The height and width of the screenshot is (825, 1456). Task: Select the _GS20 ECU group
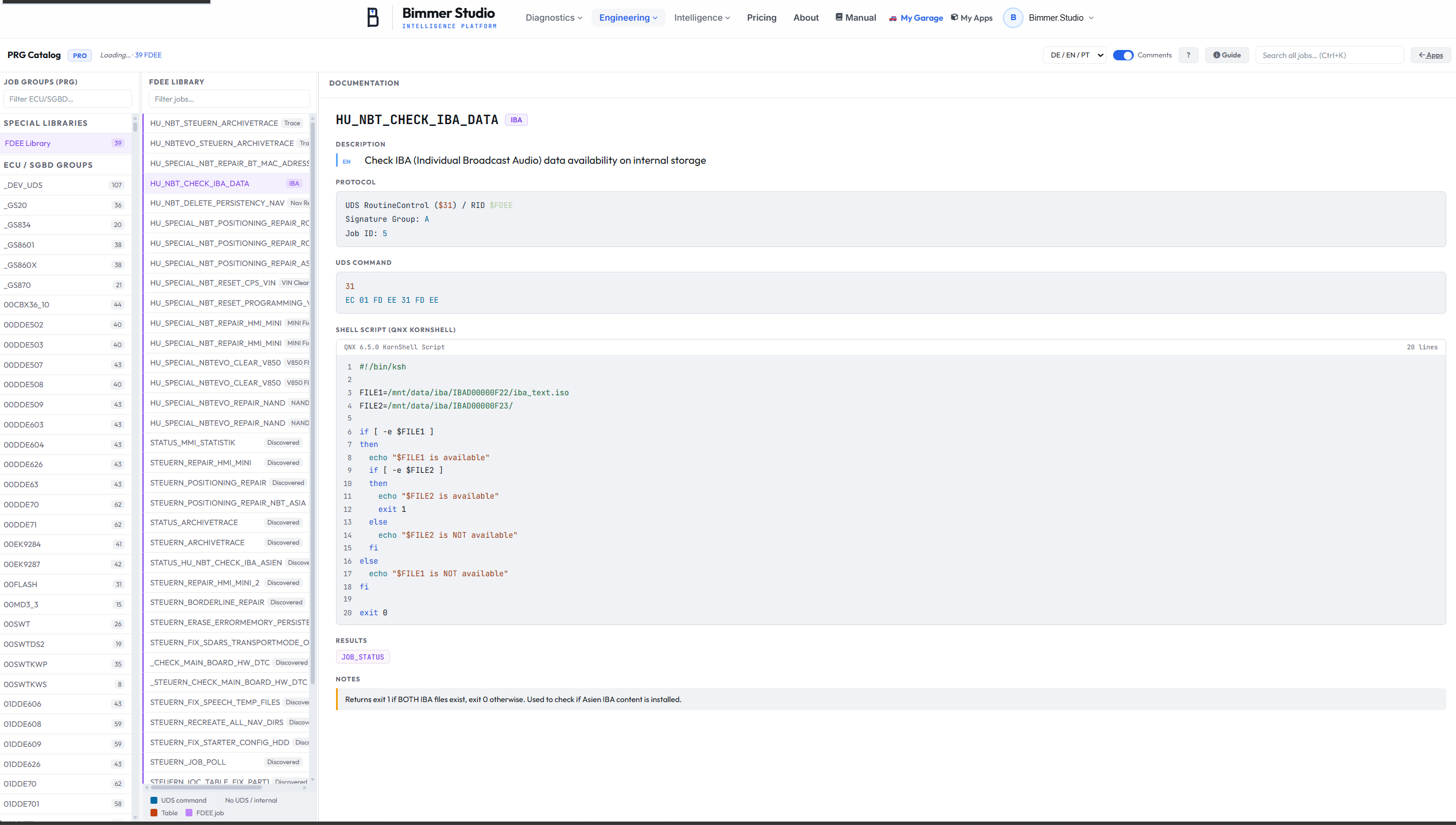coord(65,205)
